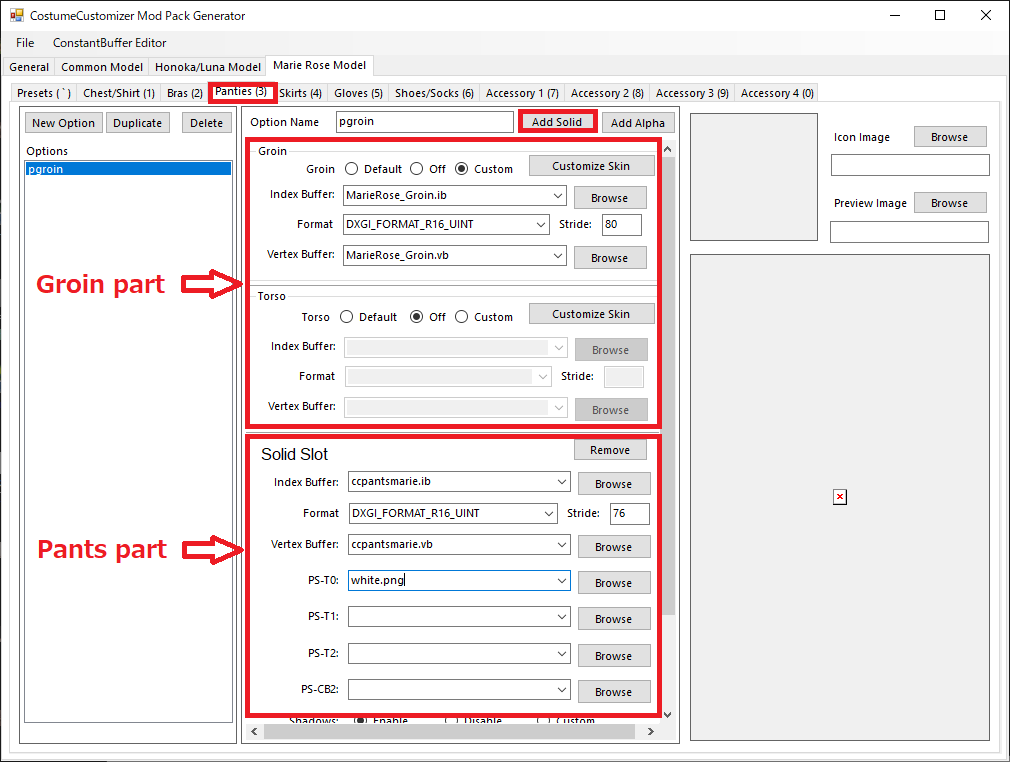Open Groin Index Buffer dropdown MarieRose_Groin.ib
1010x762 pixels.
tap(558, 195)
